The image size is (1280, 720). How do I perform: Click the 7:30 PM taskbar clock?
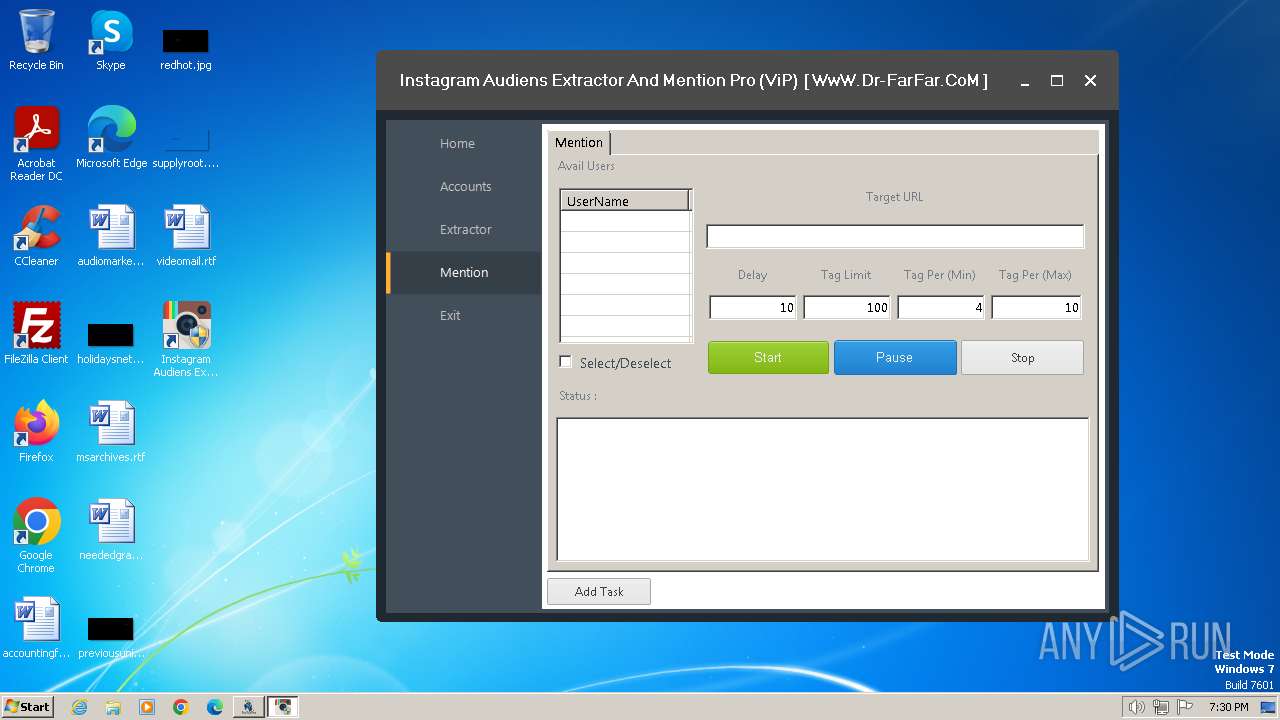[1228, 707]
